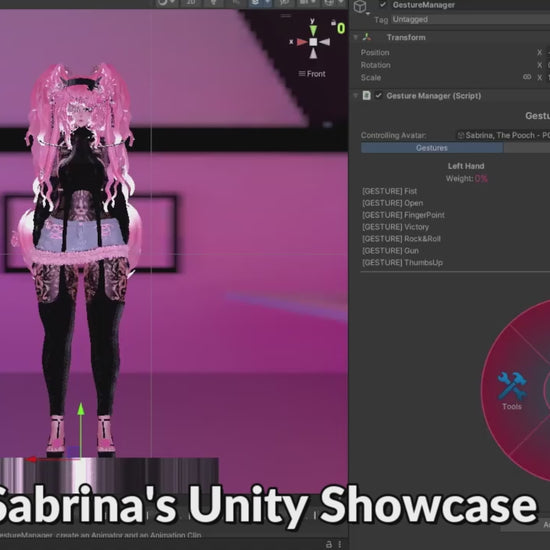Collapse the Gesture Manager (Script) foldout
The height and width of the screenshot is (550, 550).
pyautogui.click(x=355, y=95)
